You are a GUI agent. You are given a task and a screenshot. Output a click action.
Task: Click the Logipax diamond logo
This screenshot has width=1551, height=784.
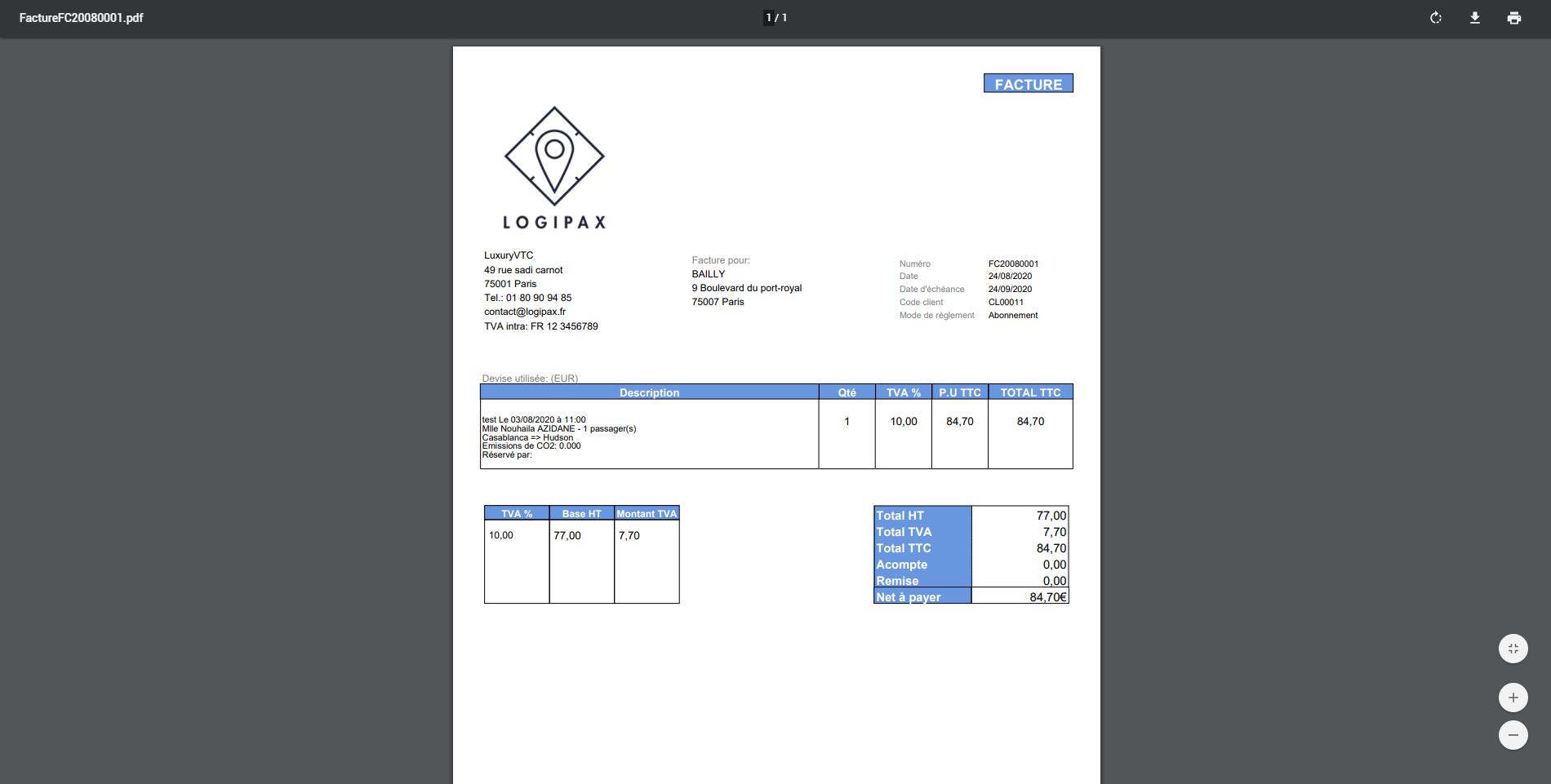554,156
